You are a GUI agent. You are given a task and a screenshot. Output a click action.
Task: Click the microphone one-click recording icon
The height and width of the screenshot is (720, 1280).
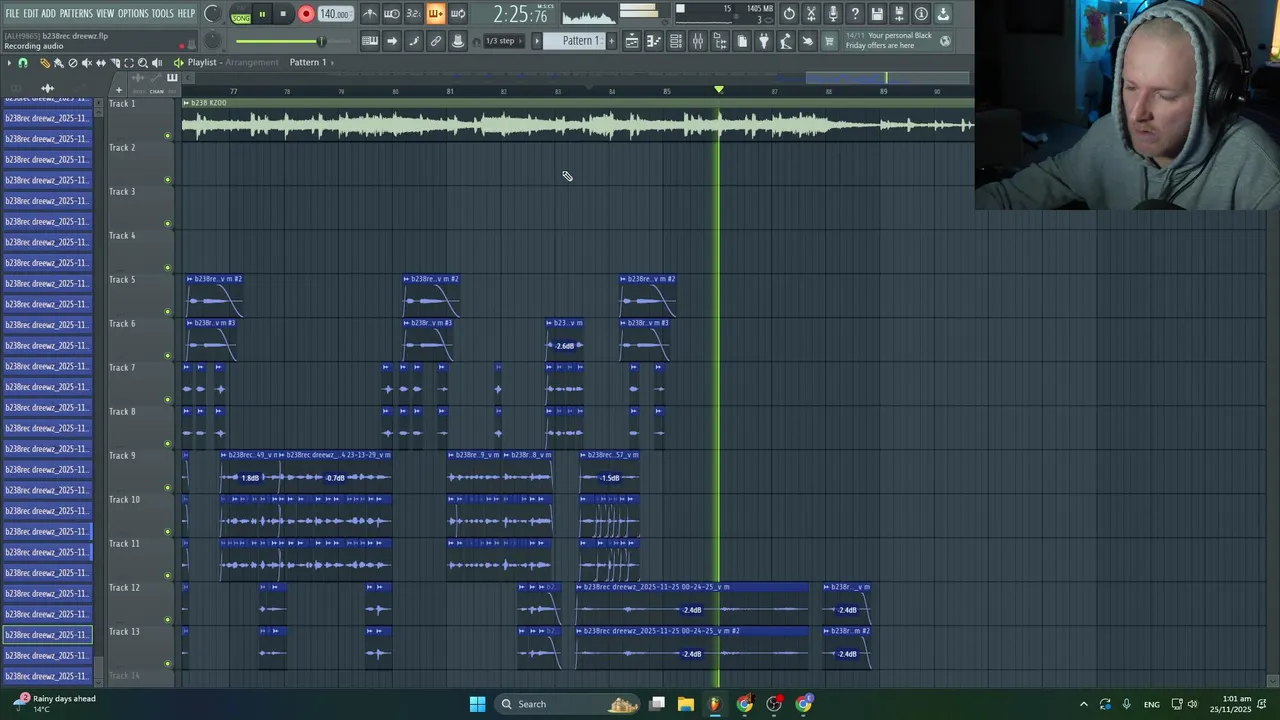click(x=833, y=14)
